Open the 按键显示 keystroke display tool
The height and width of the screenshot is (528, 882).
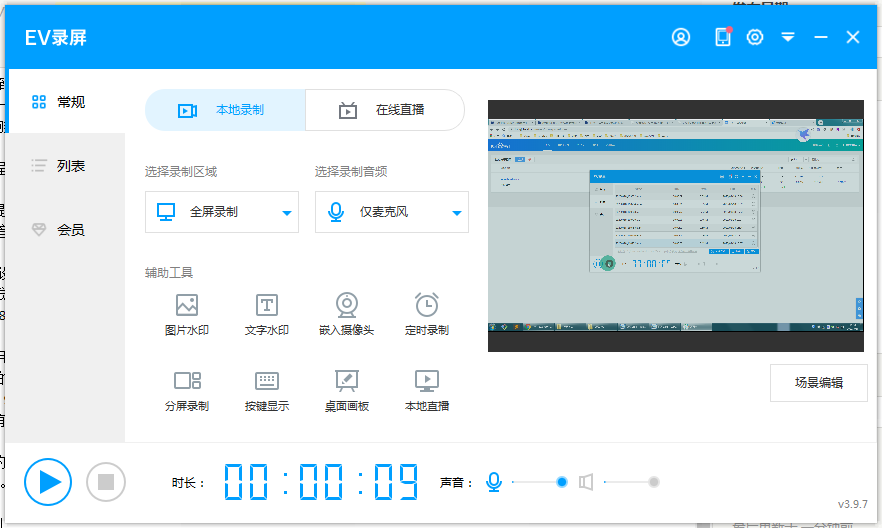coord(267,391)
